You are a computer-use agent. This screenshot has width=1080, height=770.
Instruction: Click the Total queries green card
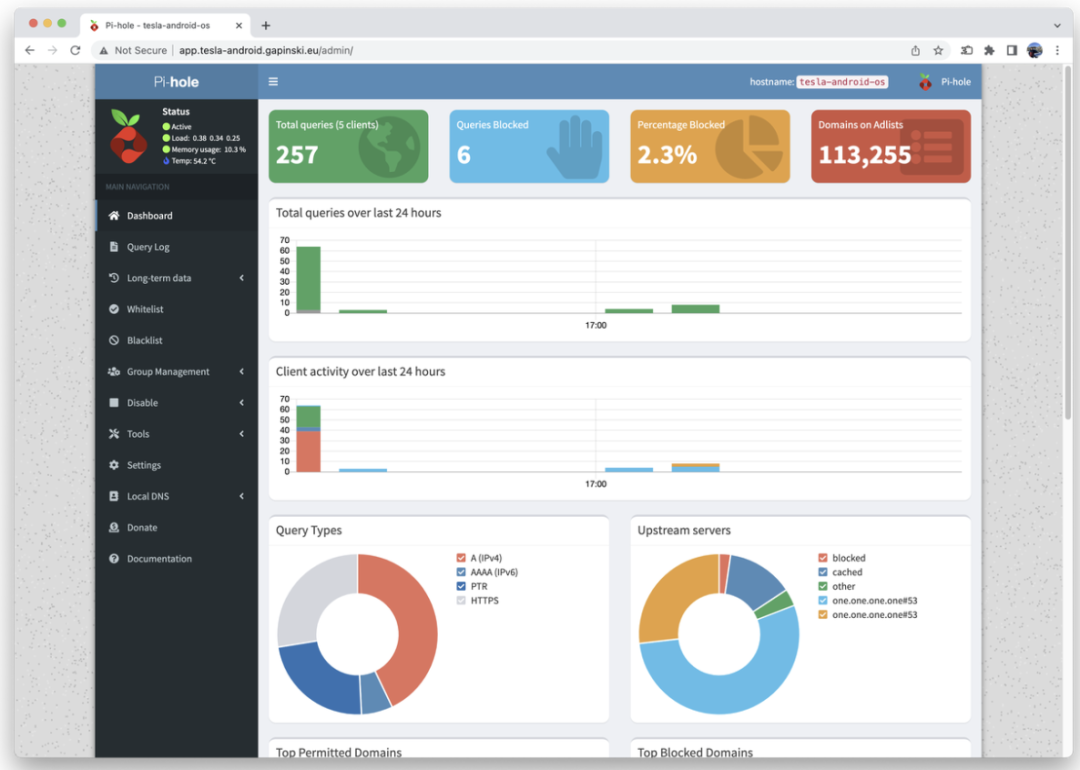[349, 146]
